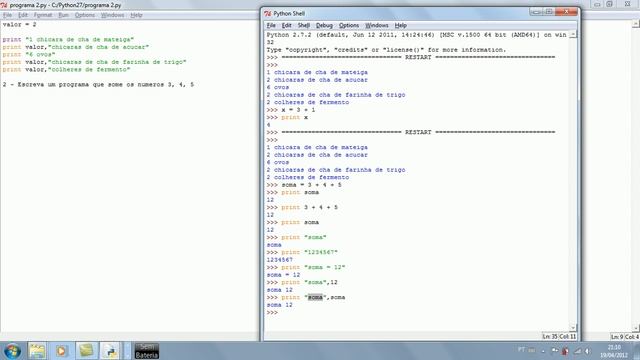Show hidden system tray icons

point(543,351)
